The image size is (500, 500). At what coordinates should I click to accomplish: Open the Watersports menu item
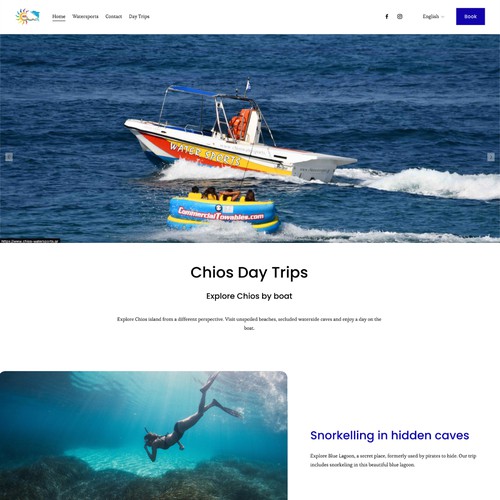coord(85,16)
